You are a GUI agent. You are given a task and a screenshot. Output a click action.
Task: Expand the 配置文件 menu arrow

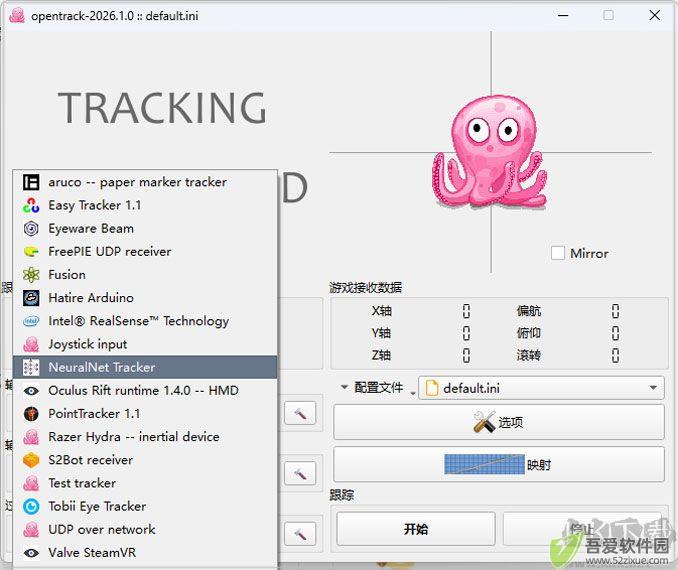344,387
